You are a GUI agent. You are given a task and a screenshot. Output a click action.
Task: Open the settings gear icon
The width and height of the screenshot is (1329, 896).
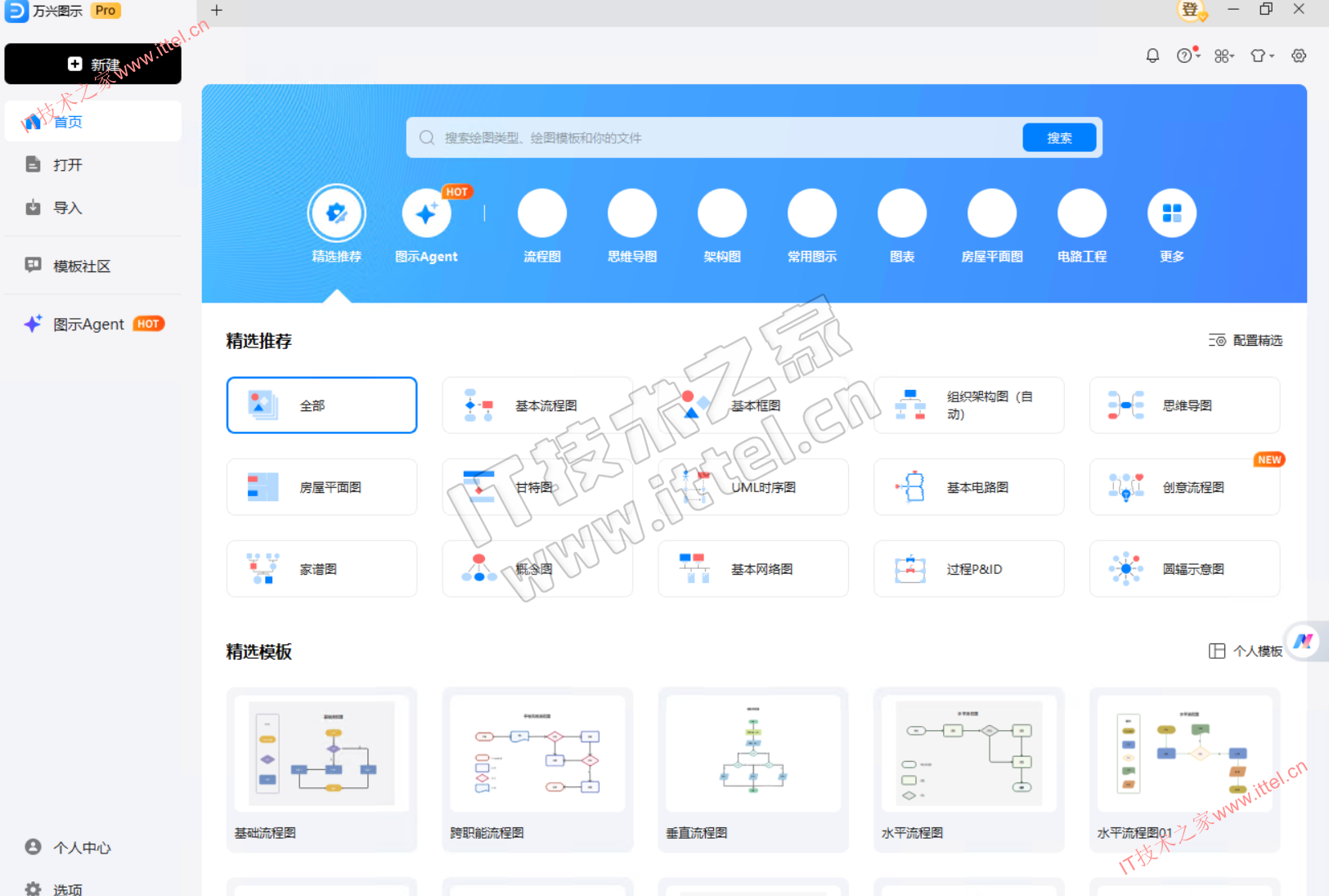coord(1299,56)
